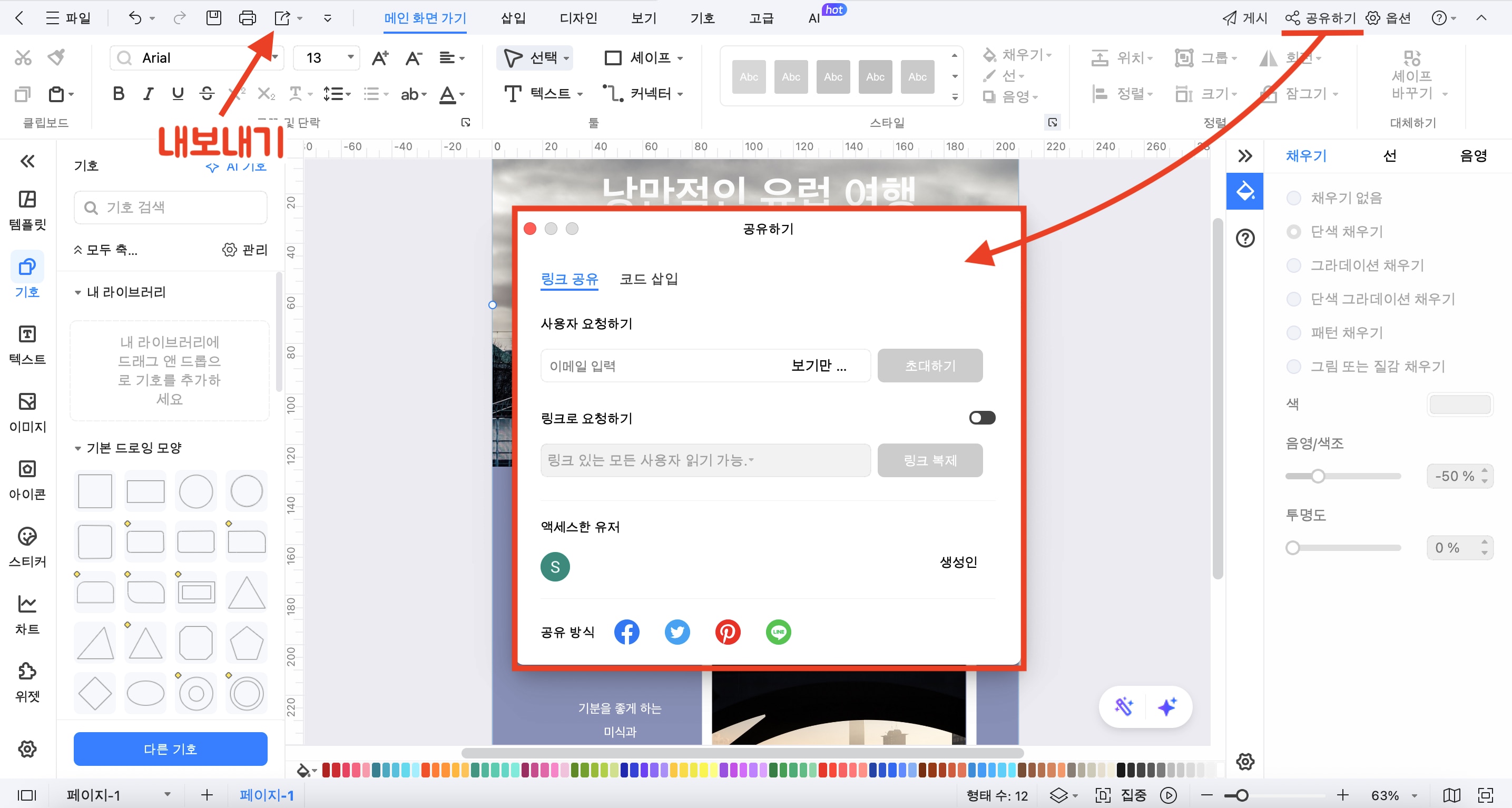Open the 스티커 panel in left sidebar
Screen dimensions: 1512x808
click(x=27, y=546)
